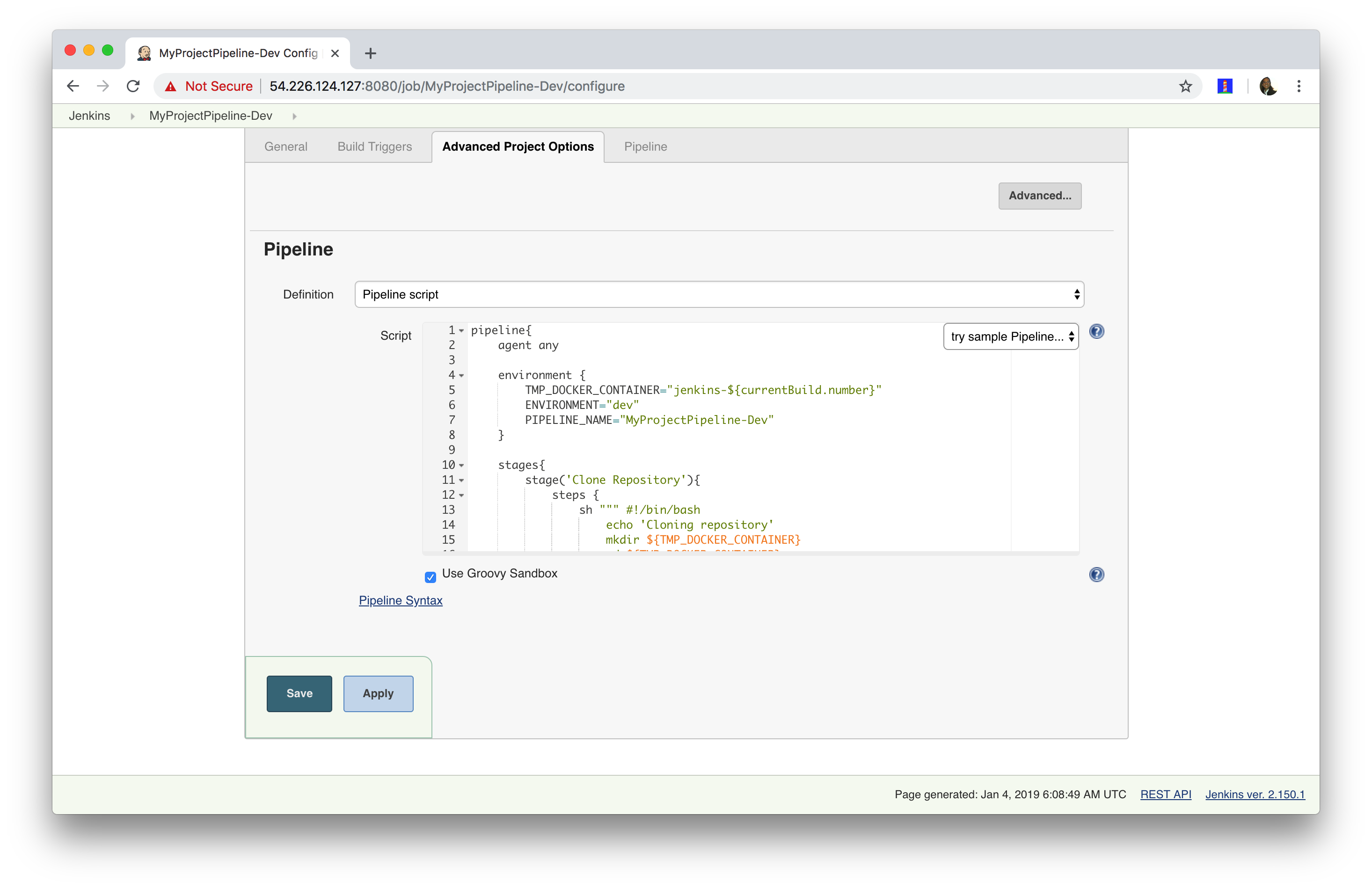Click the mkdir ${TMP_DOCKER_CONTAINER} line
The width and height of the screenshot is (1372, 889).
[703, 541]
